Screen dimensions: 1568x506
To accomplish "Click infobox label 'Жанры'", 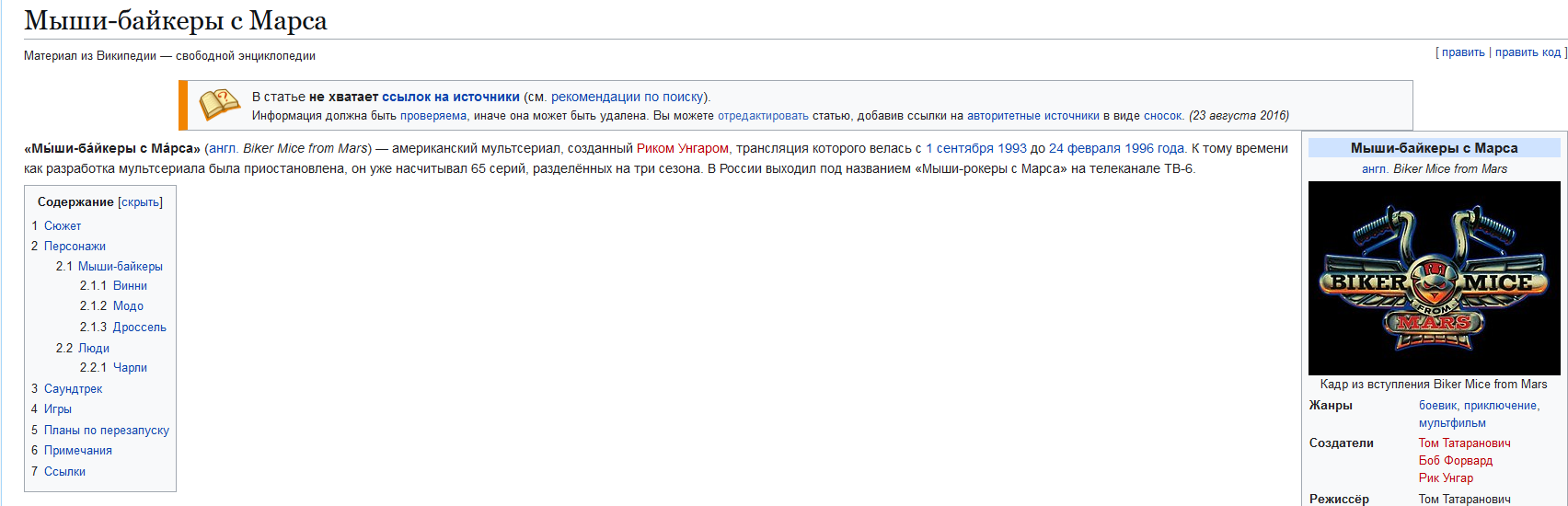I will [1331, 406].
